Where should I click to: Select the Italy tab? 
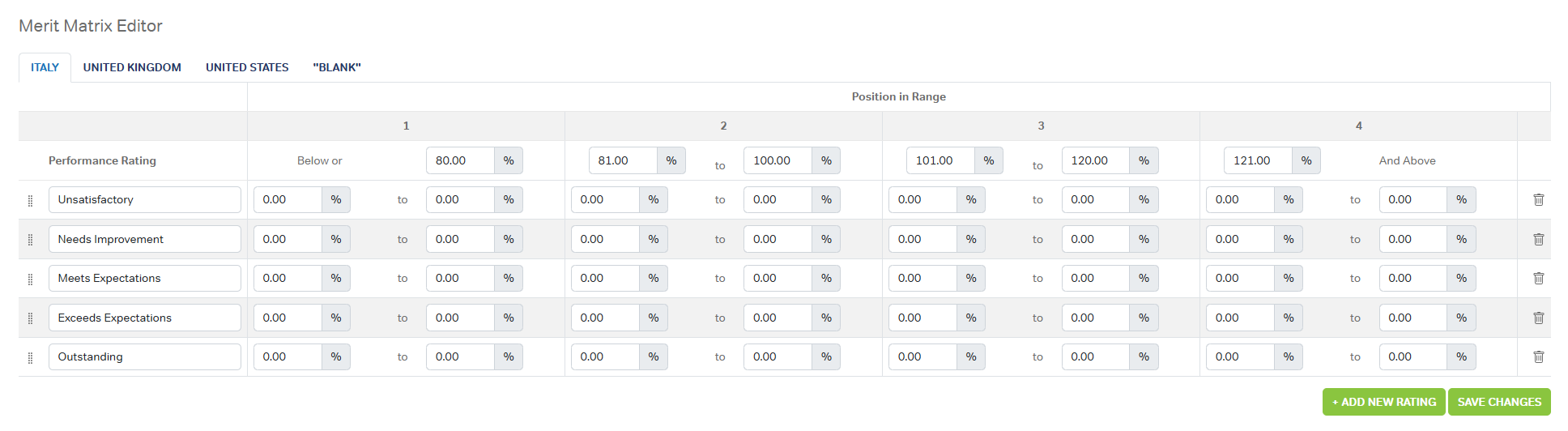point(45,67)
